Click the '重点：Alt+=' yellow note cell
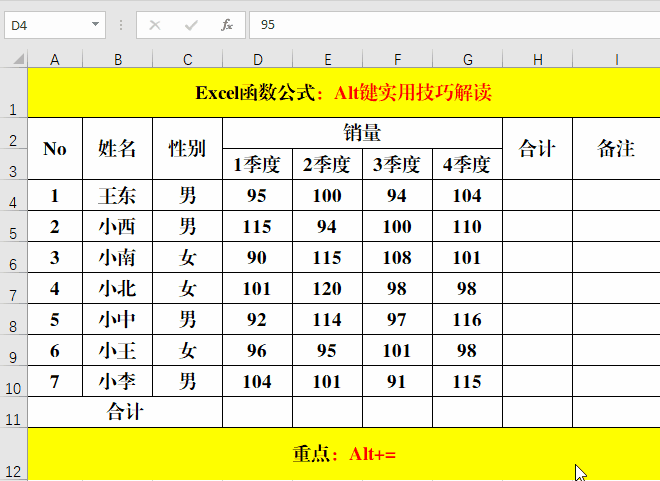Screen dimensions: 660x481 pos(343,454)
